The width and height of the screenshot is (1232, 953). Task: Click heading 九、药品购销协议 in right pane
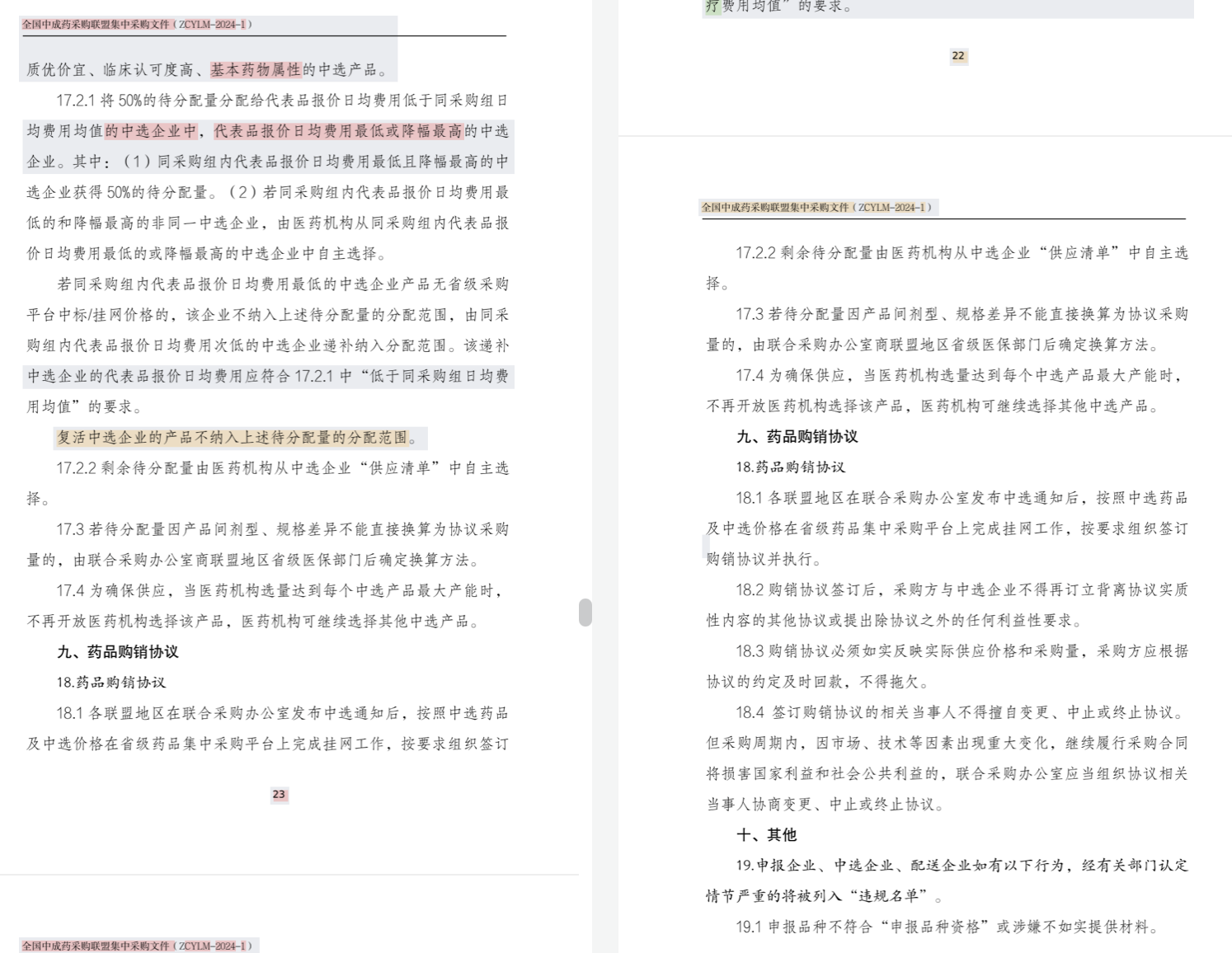pos(797,437)
